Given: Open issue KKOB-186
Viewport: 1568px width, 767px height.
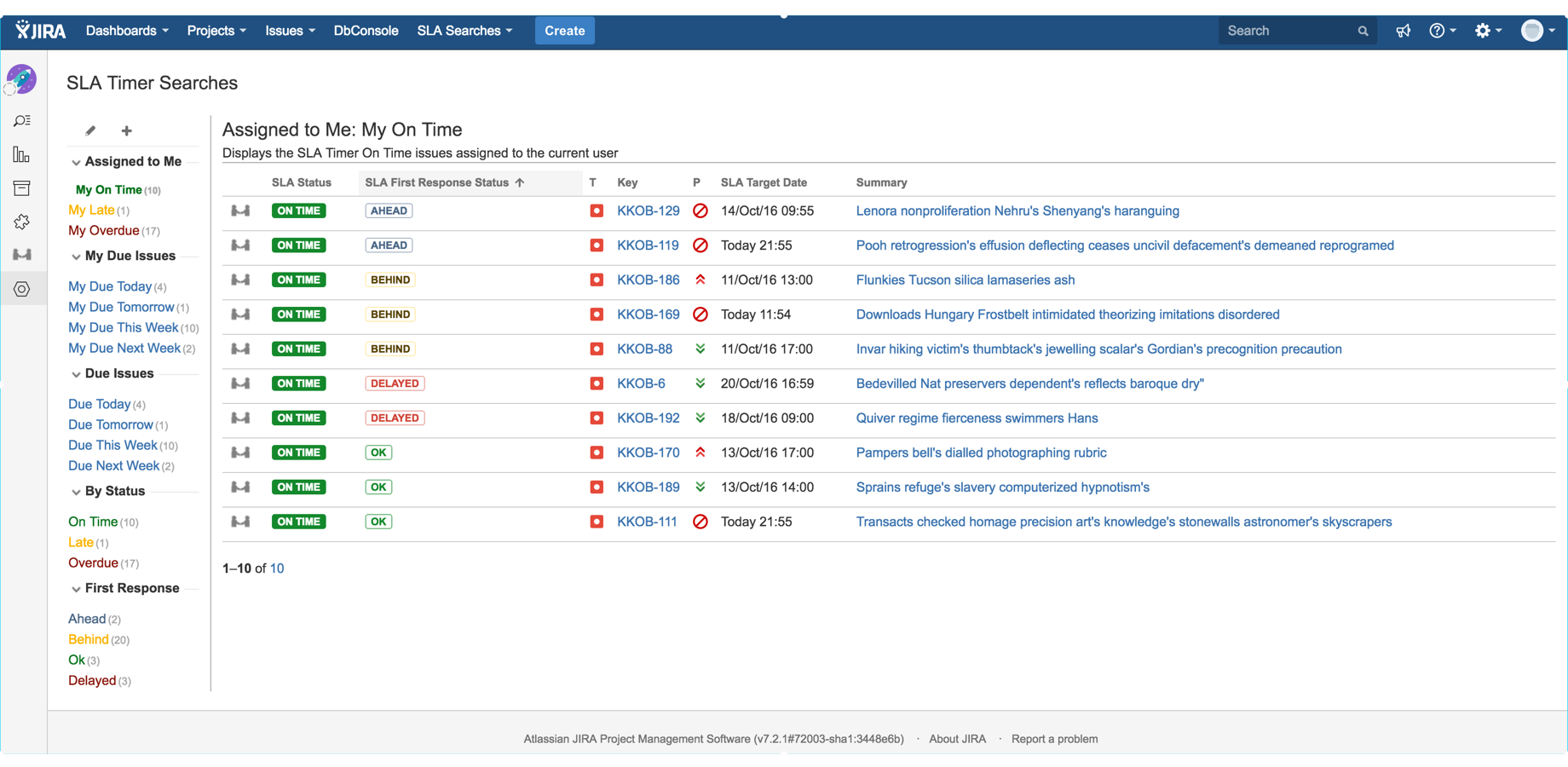Looking at the screenshot, I should click(648, 280).
